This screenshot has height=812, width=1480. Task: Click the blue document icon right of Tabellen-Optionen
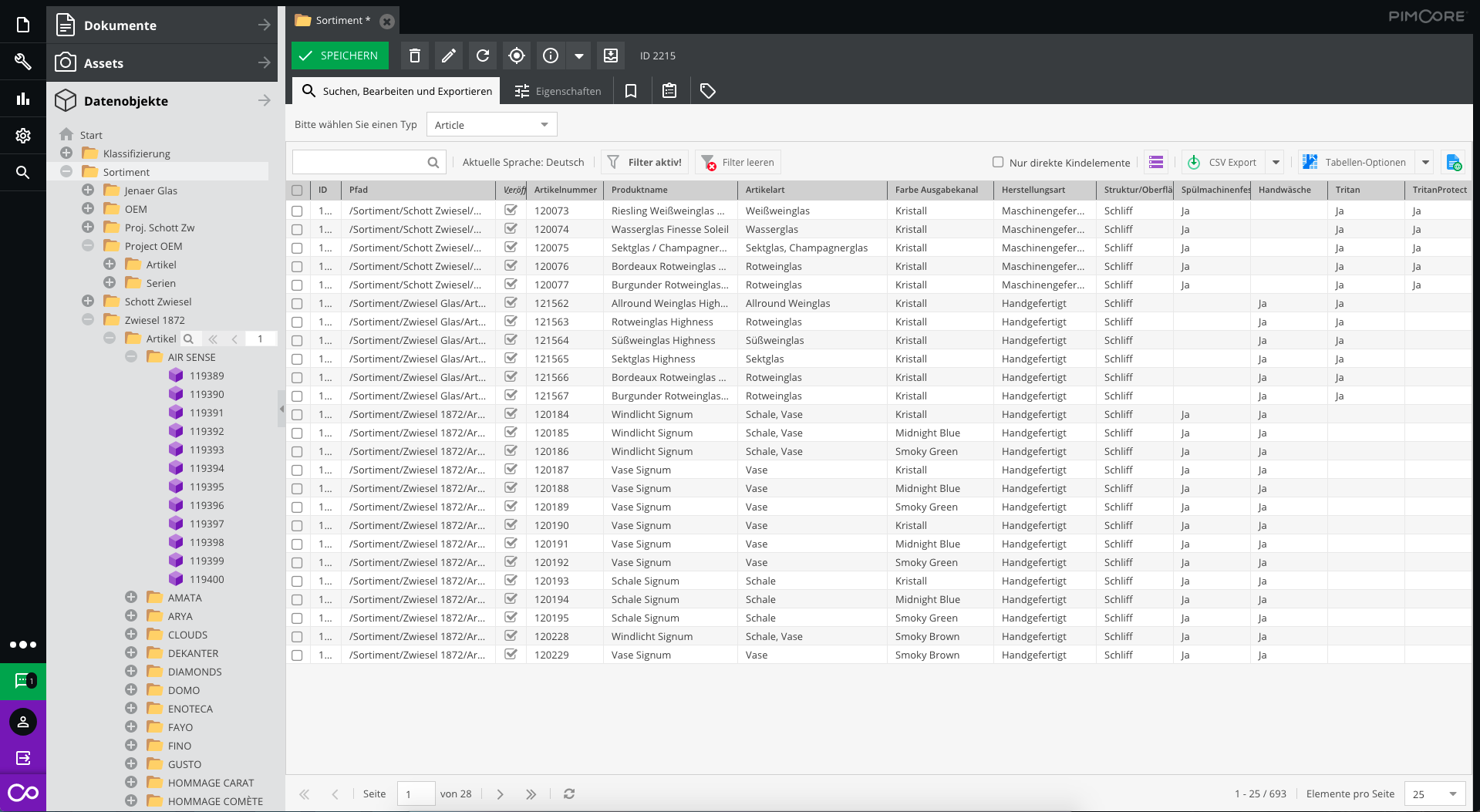(x=1454, y=162)
